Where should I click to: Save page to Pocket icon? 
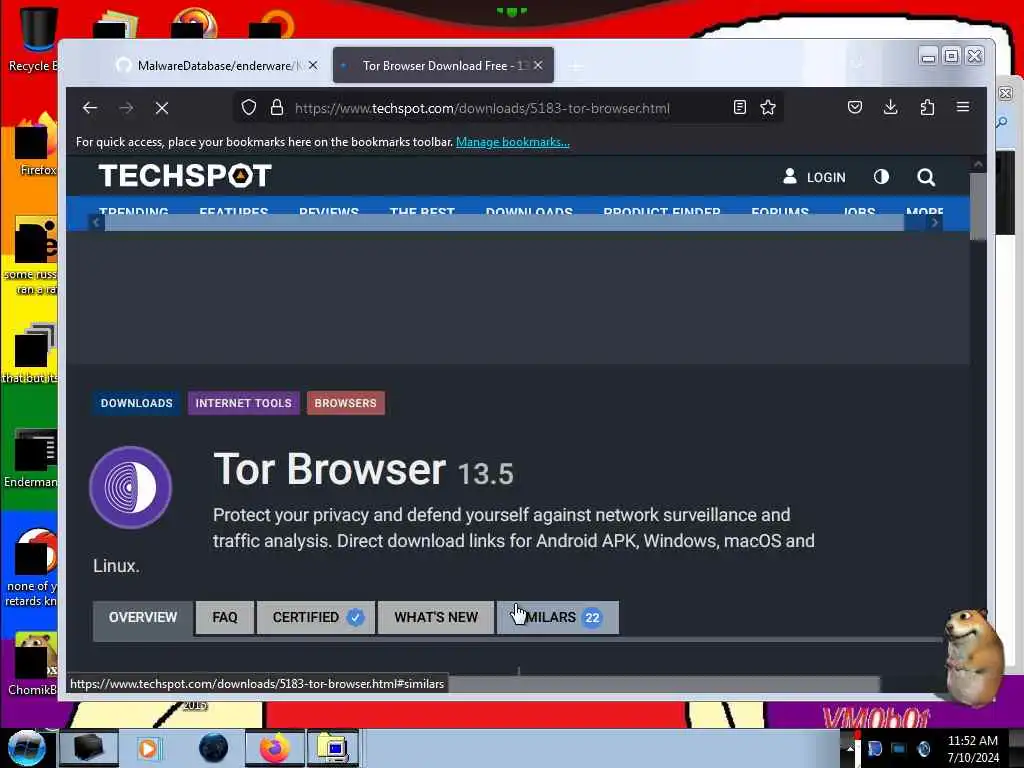click(x=855, y=107)
